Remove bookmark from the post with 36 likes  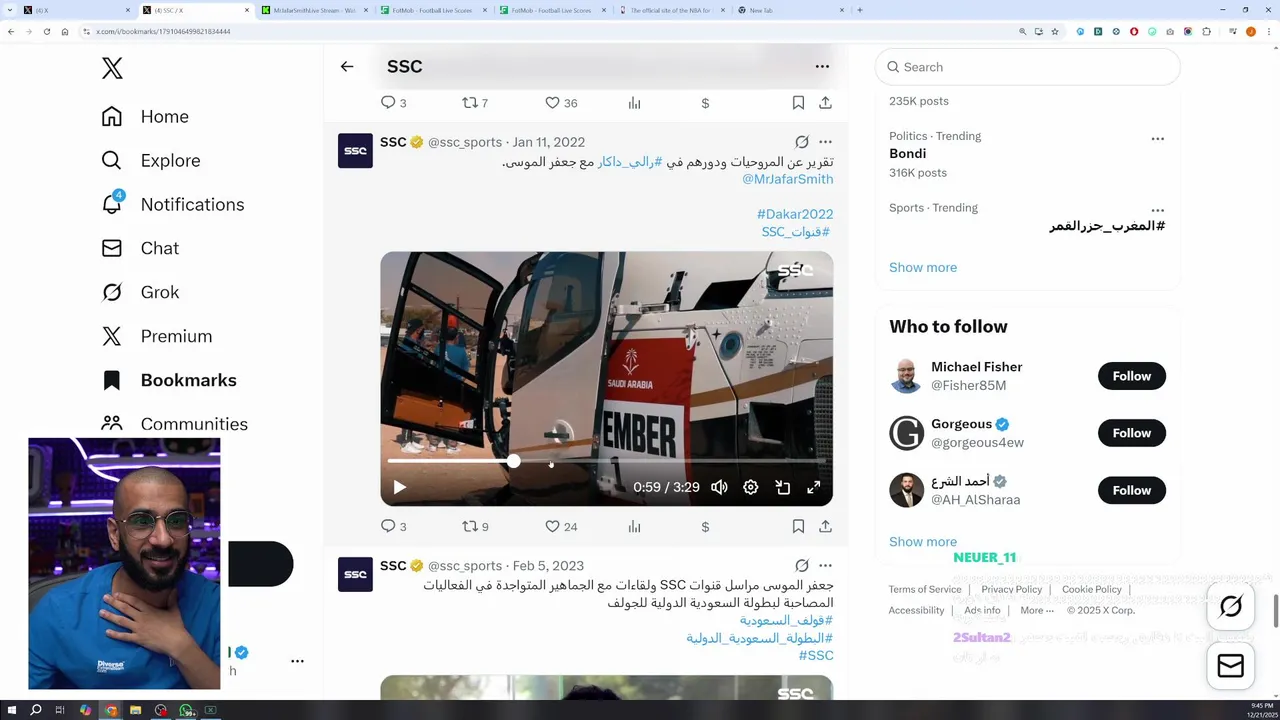(x=798, y=103)
